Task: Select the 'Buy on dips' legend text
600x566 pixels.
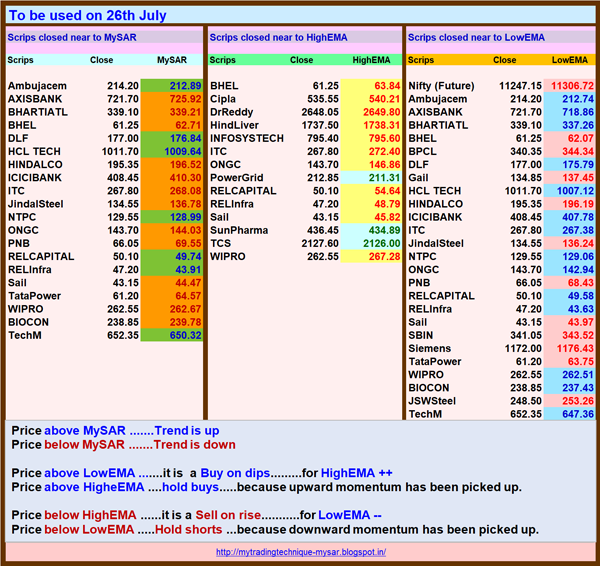Action: pyautogui.click(x=235, y=473)
